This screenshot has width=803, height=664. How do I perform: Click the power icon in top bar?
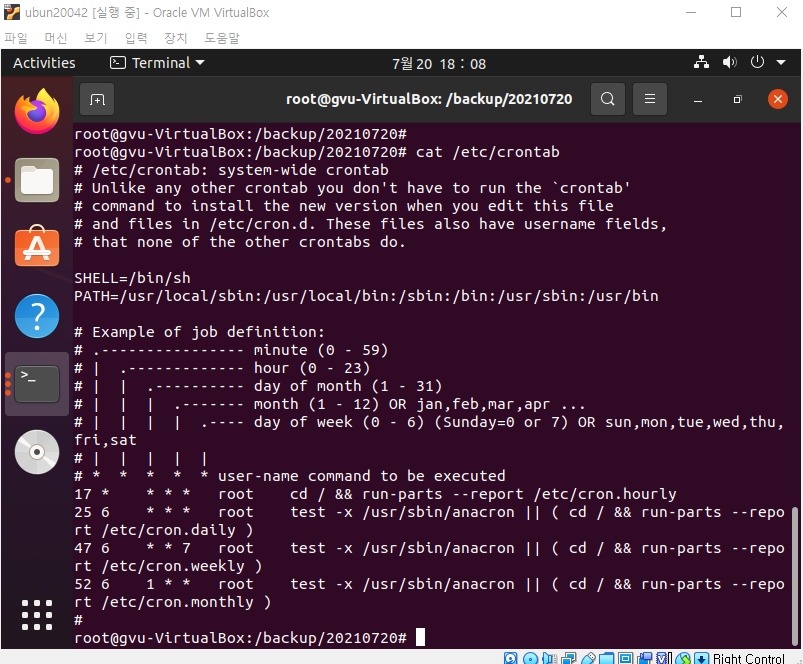pyautogui.click(x=757, y=62)
